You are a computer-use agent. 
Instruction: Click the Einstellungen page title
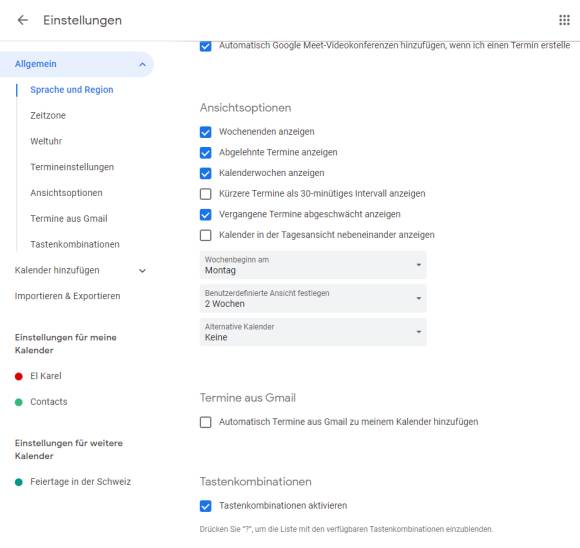coord(82,20)
